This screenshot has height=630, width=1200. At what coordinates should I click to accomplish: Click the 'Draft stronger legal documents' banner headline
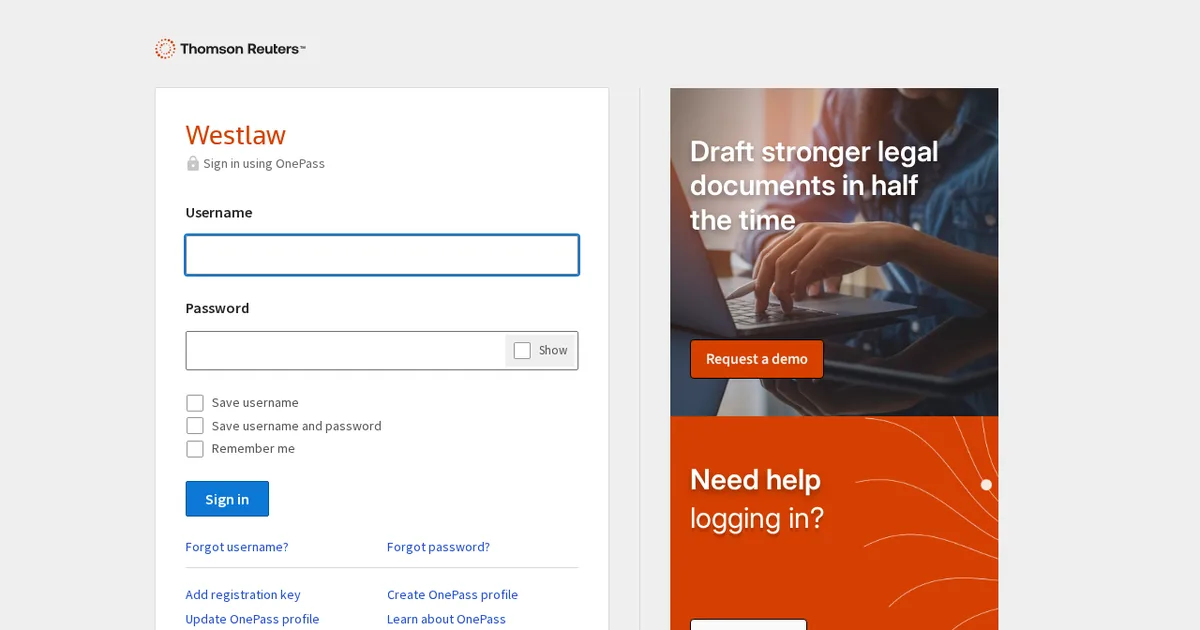(814, 186)
